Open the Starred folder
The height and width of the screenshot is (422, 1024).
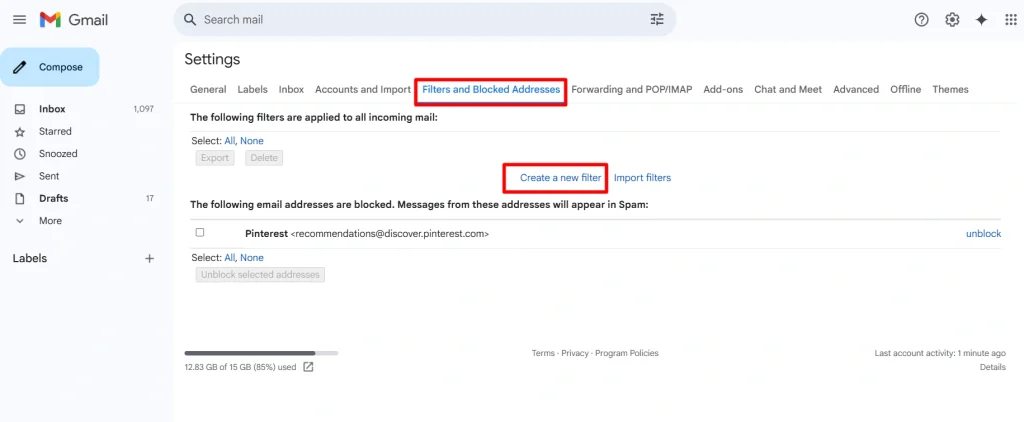pyautogui.click(x=55, y=131)
